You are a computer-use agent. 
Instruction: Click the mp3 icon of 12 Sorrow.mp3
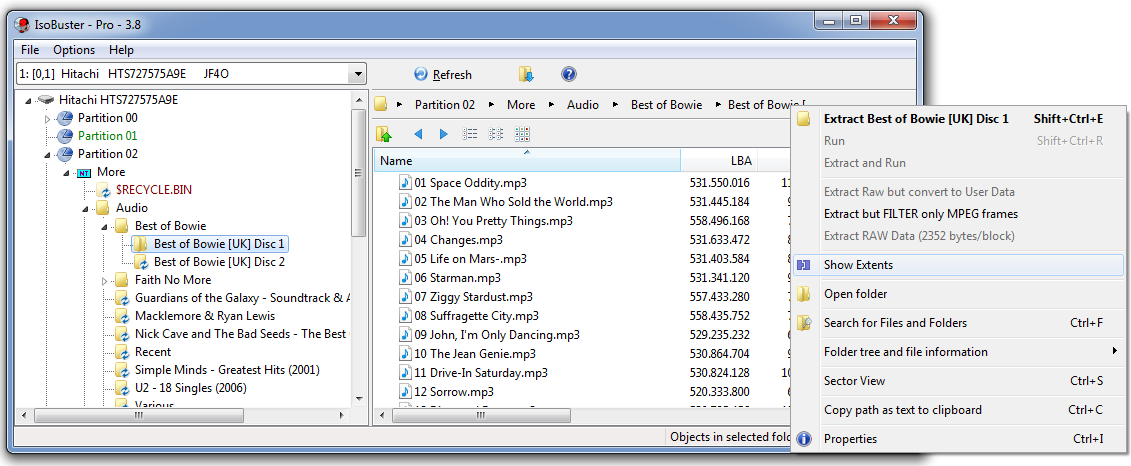pyautogui.click(x=405, y=392)
